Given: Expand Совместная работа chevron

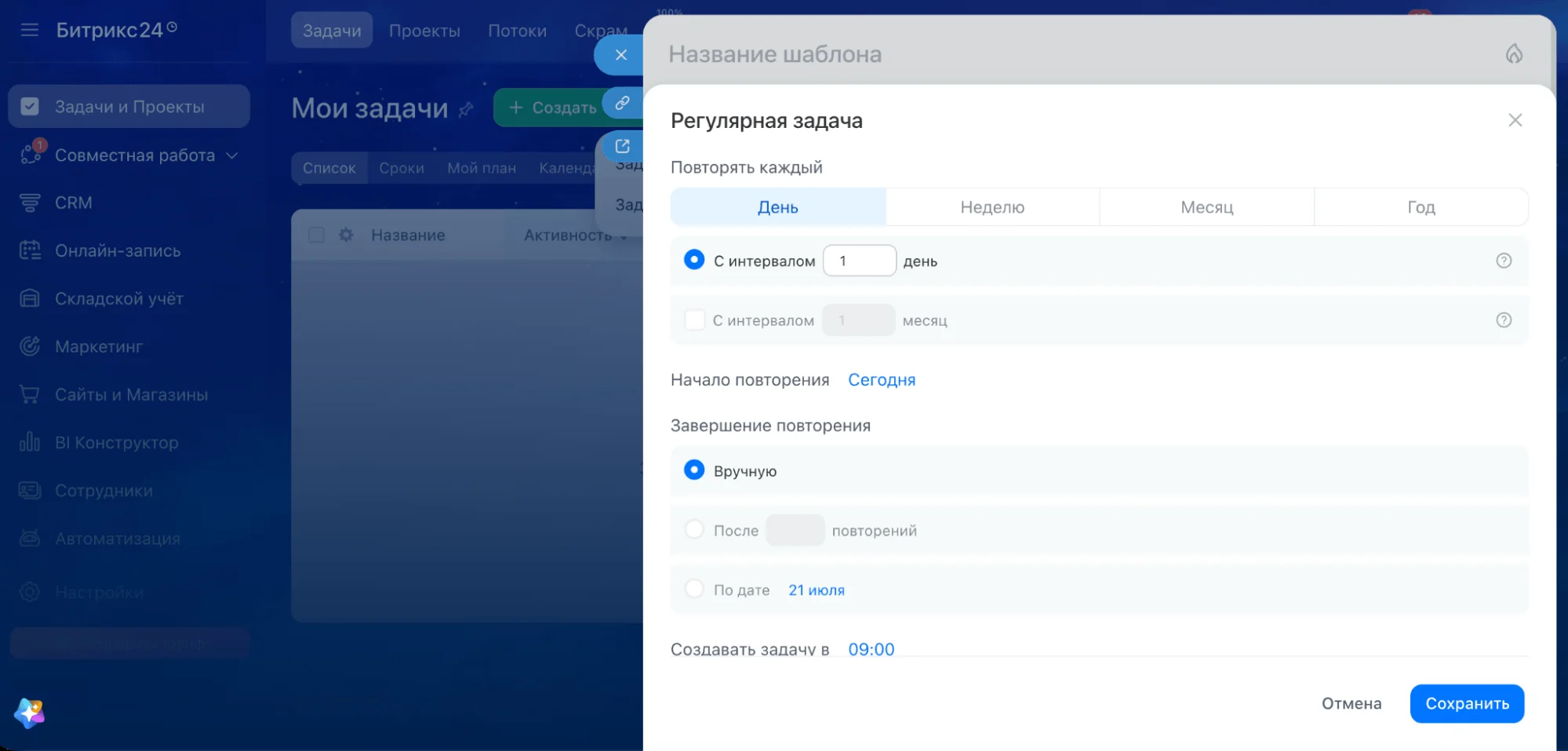Looking at the screenshot, I should 232,155.
